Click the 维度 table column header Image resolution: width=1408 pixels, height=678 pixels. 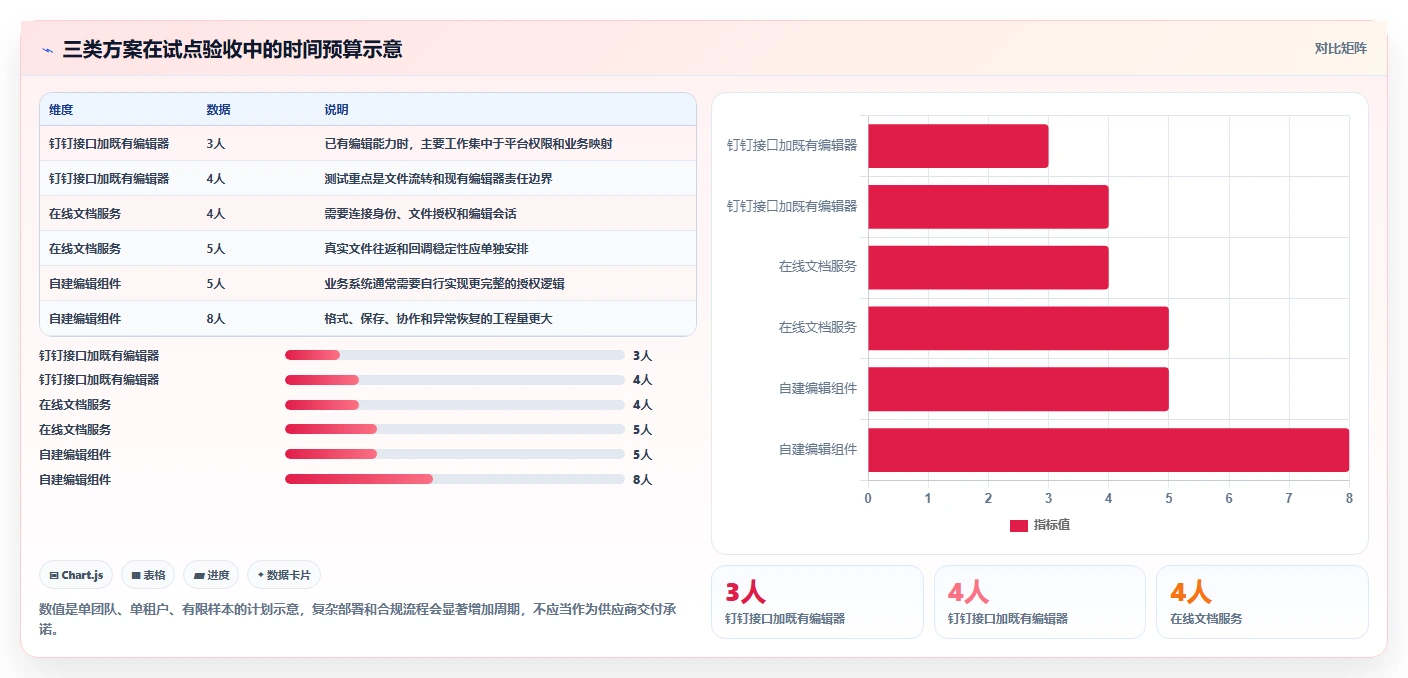(x=61, y=110)
